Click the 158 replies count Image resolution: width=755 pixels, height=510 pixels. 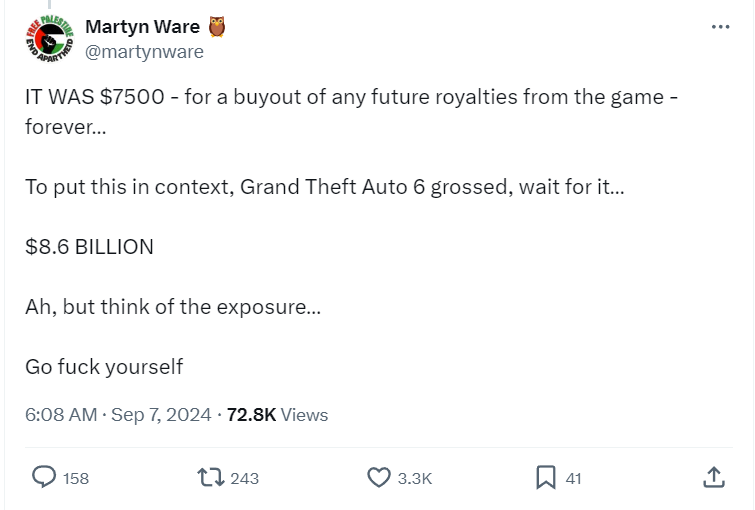[x=76, y=479]
